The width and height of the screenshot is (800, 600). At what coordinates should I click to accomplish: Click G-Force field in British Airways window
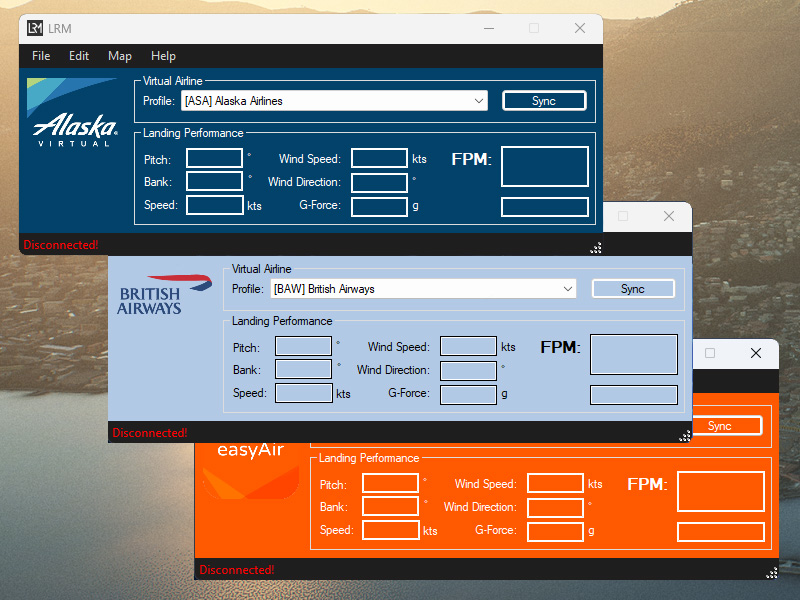[x=468, y=394]
